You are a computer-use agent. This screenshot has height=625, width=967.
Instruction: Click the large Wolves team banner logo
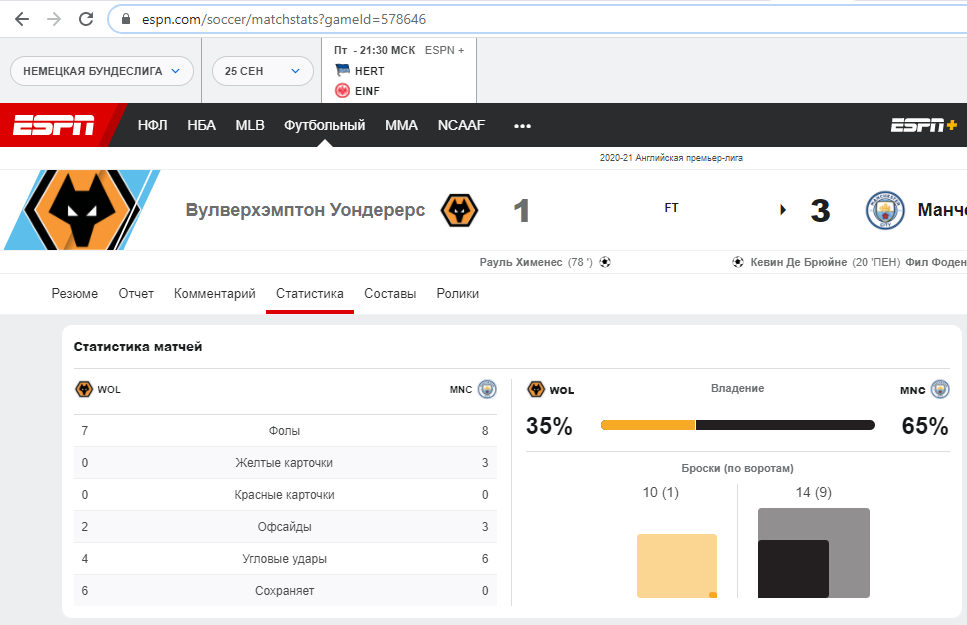(x=80, y=210)
